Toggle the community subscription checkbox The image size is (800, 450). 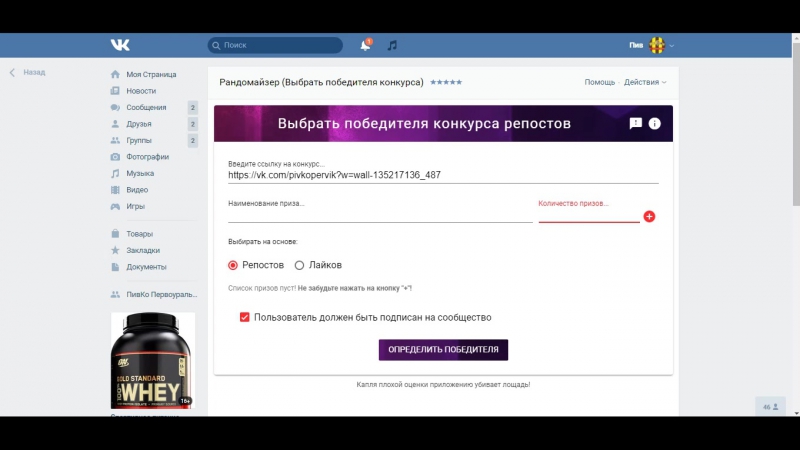pyautogui.click(x=244, y=317)
